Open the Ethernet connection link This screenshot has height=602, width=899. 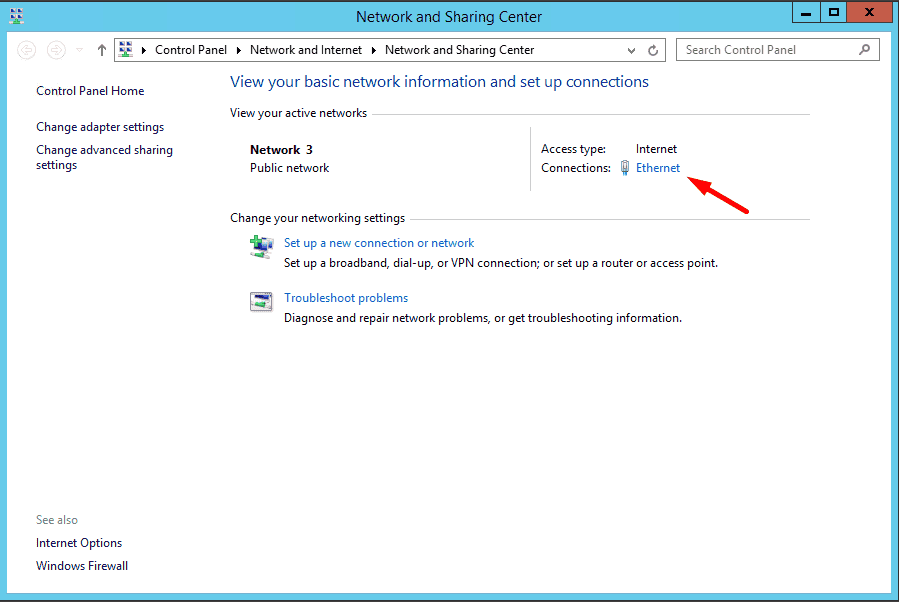point(658,168)
